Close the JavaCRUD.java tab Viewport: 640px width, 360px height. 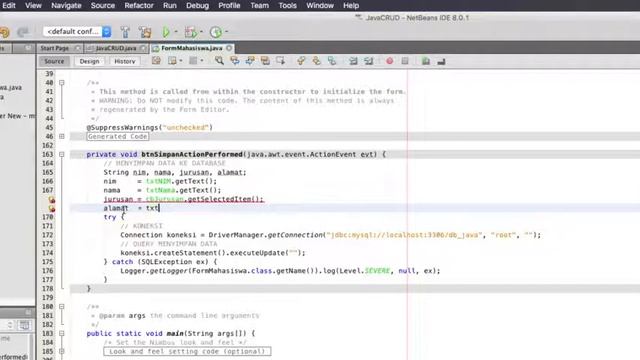(143, 48)
